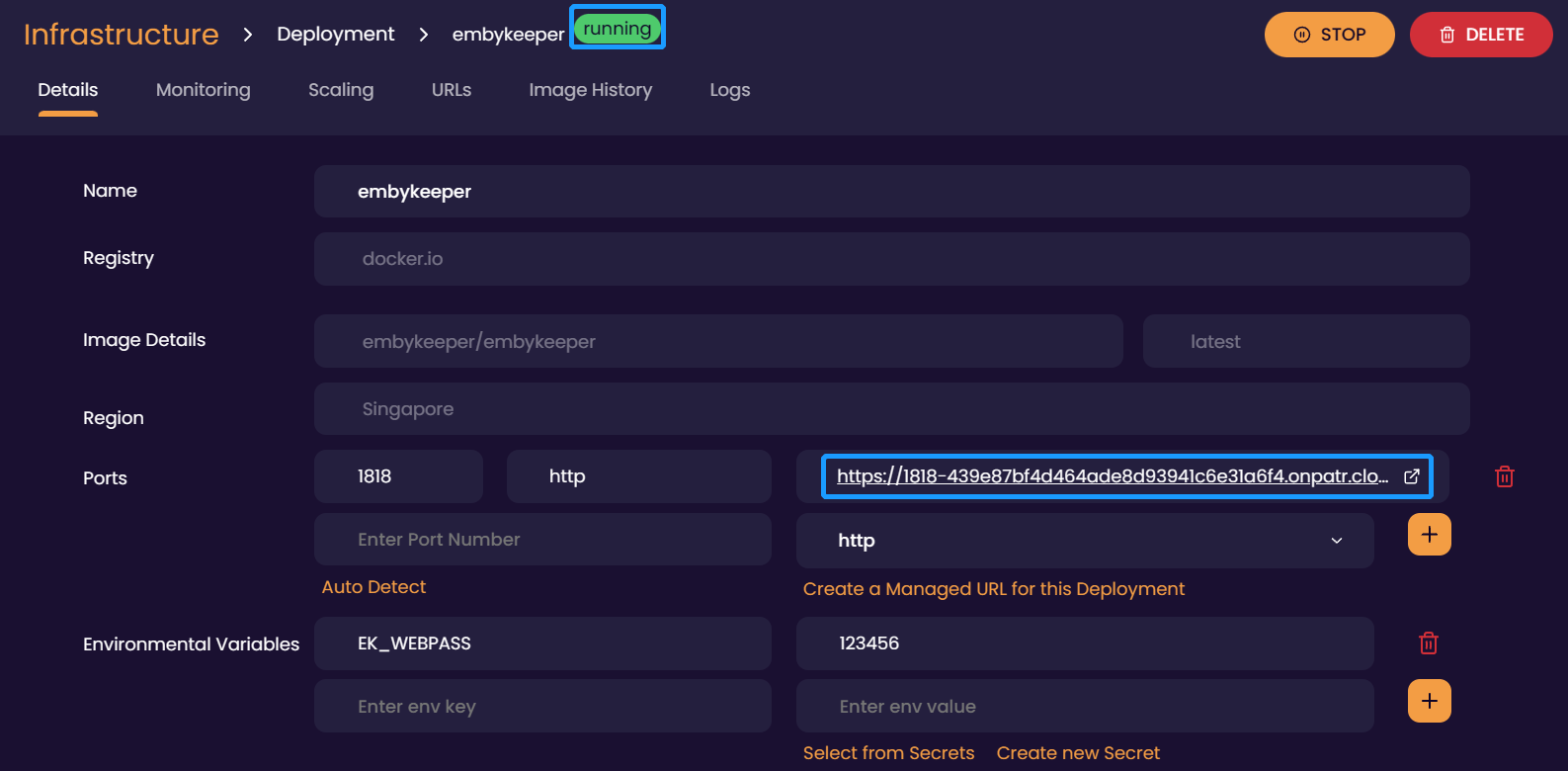Image resolution: width=1568 pixels, height=771 pixels.
Task: Go to Deployment breadcrumb
Action: pyautogui.click(x=336, y=35)
